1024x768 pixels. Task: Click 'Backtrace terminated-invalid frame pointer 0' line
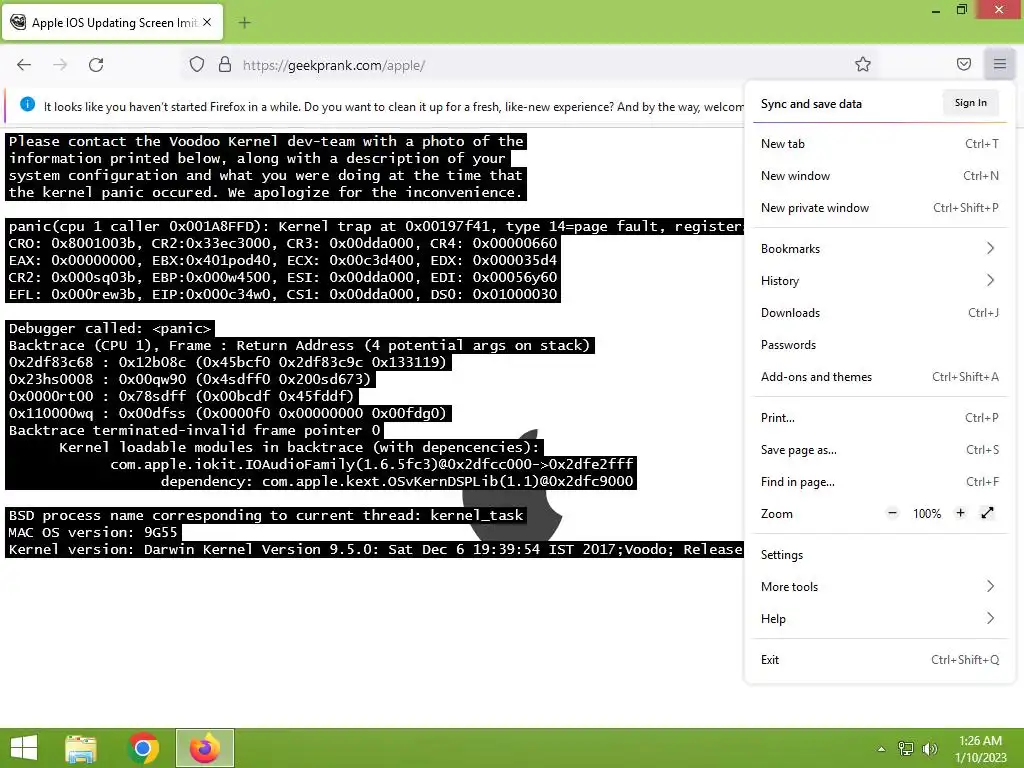(x=194, y=430)
